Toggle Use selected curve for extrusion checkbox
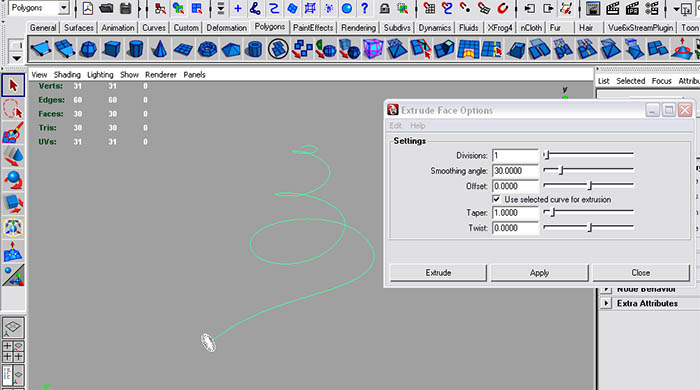Image resolution: width=700 pixels, height=390 pixels. tap(496, 199)
